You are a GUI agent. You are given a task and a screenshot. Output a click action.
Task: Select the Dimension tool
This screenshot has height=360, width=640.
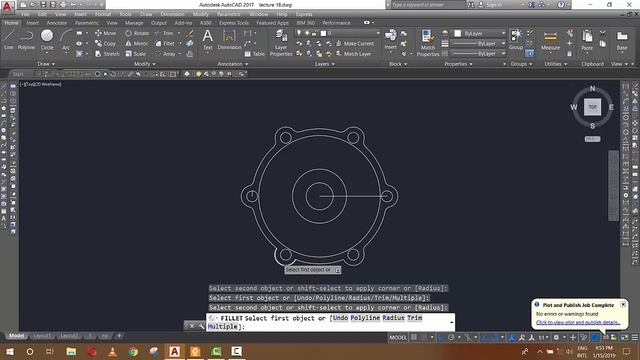[x=229, y=40]
